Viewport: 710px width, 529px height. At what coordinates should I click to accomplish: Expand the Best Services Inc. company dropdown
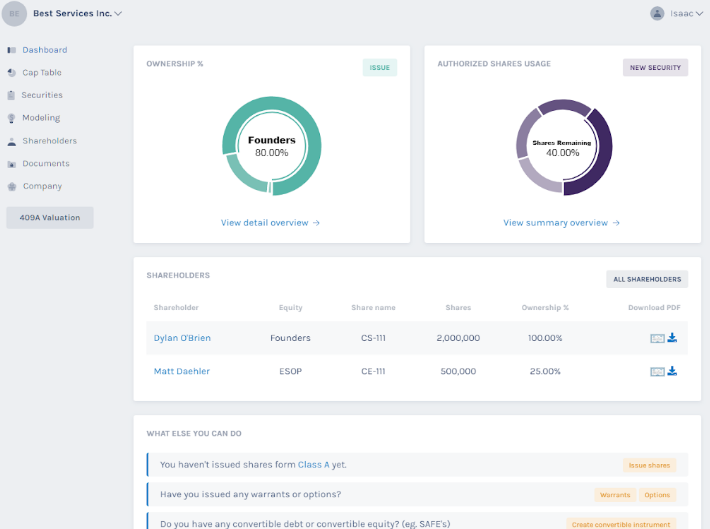click(118, 14)
